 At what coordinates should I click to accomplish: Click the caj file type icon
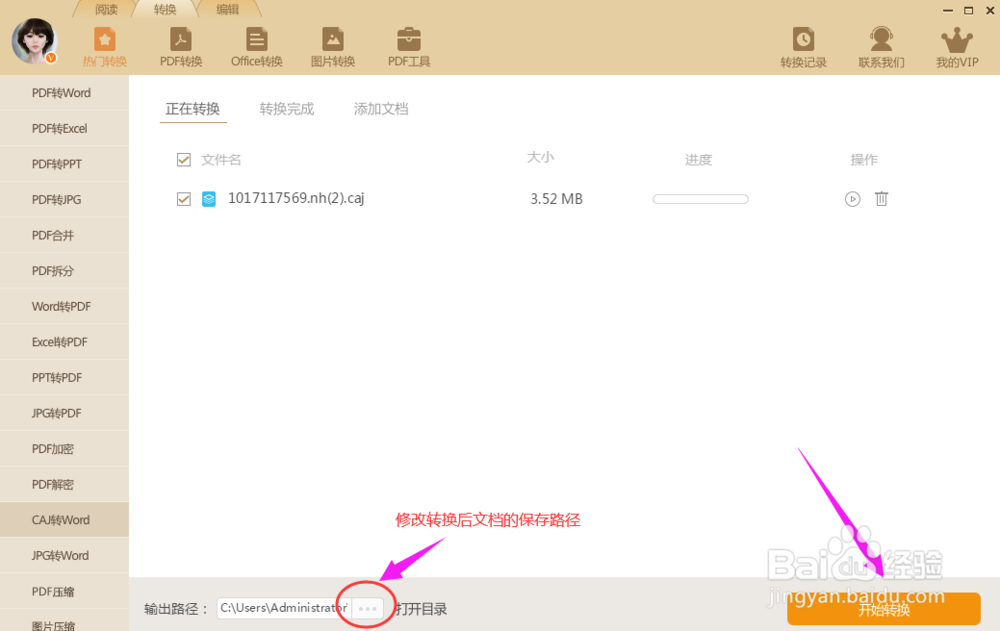(209, 199)
